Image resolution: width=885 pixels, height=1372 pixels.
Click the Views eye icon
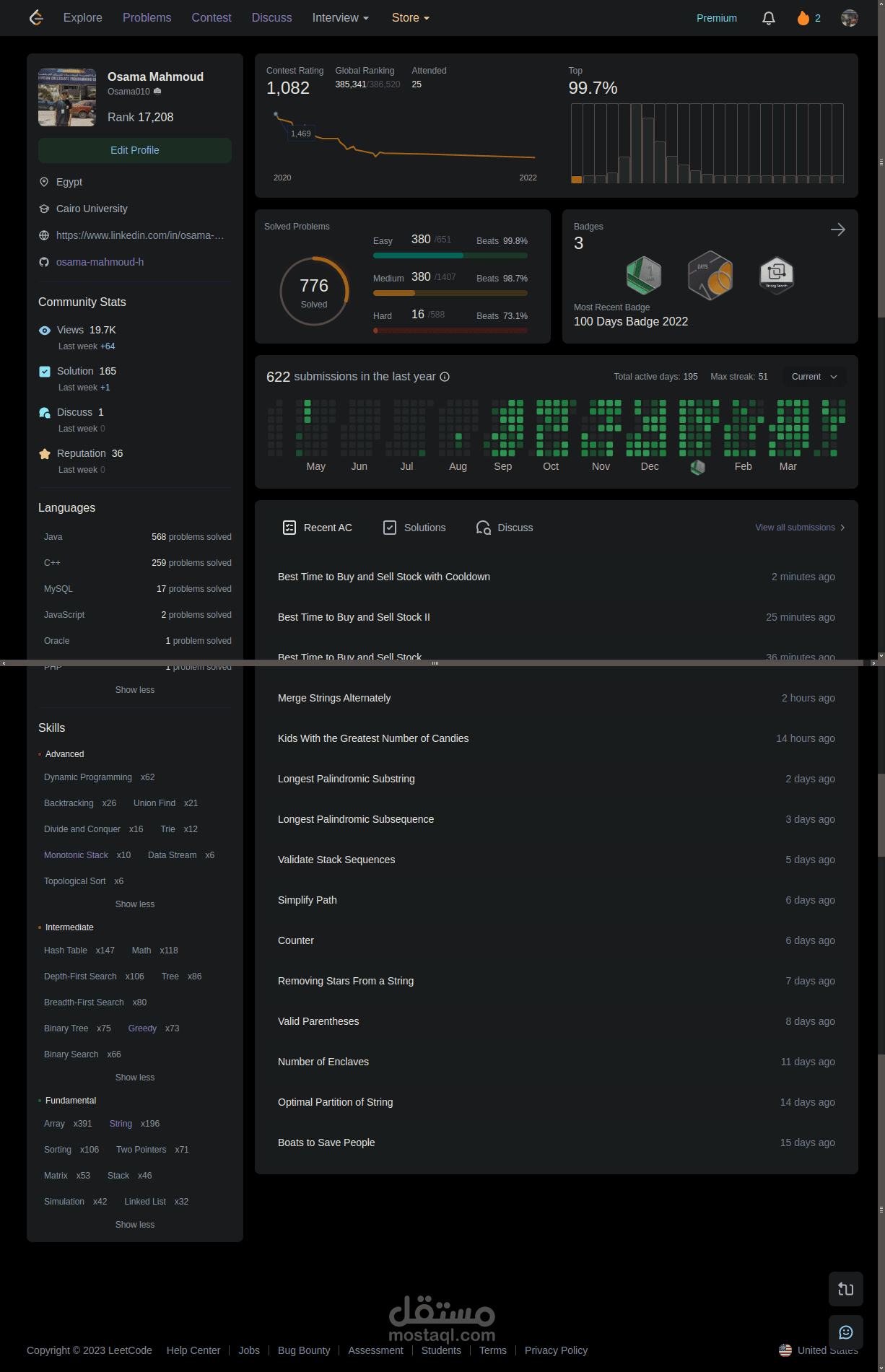[x=45, y=330]
